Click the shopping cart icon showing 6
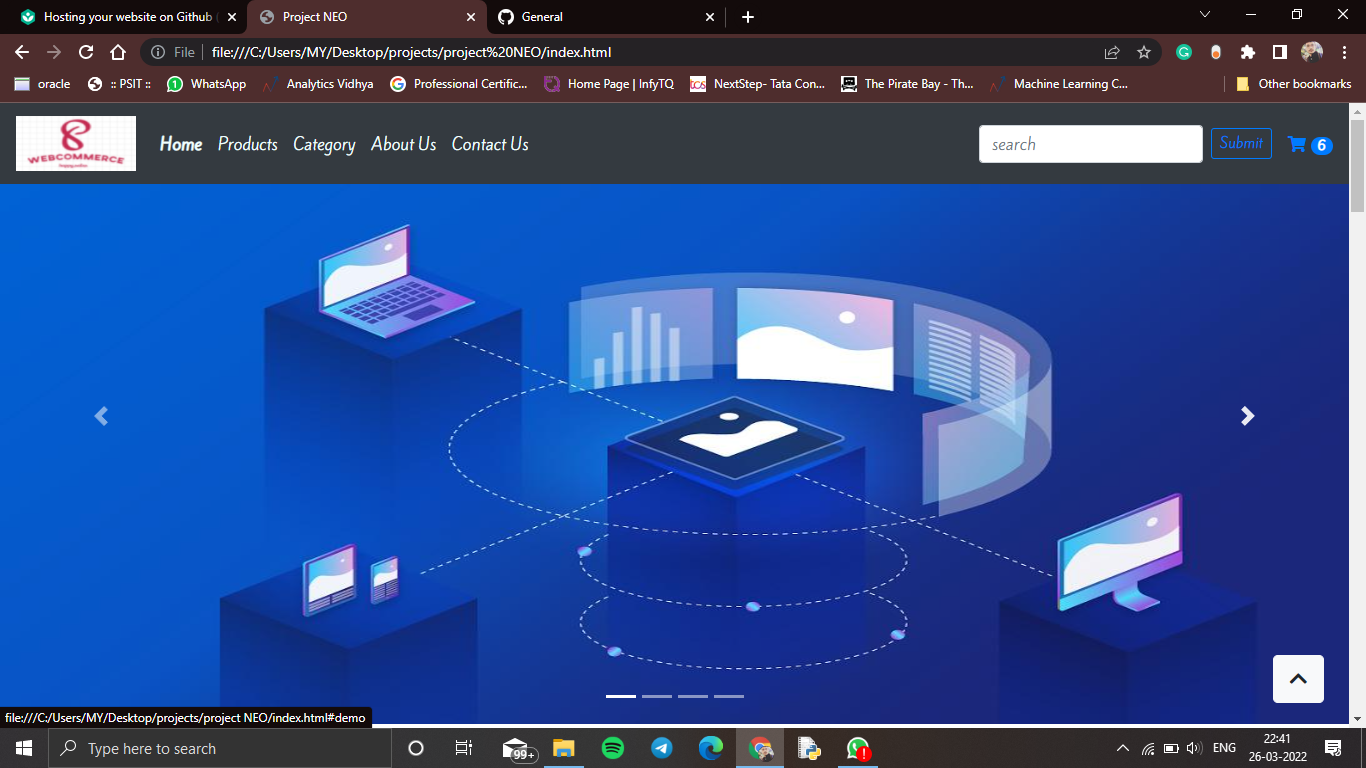 1309,144
